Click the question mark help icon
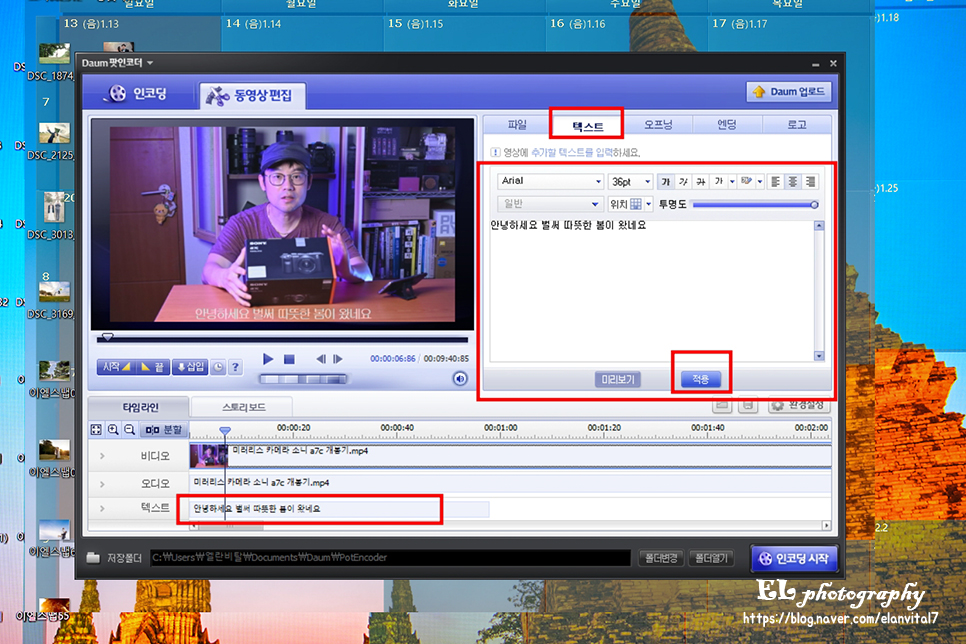Screen dimensions: 966x644 pyautogui.click(x=235, y=367)
